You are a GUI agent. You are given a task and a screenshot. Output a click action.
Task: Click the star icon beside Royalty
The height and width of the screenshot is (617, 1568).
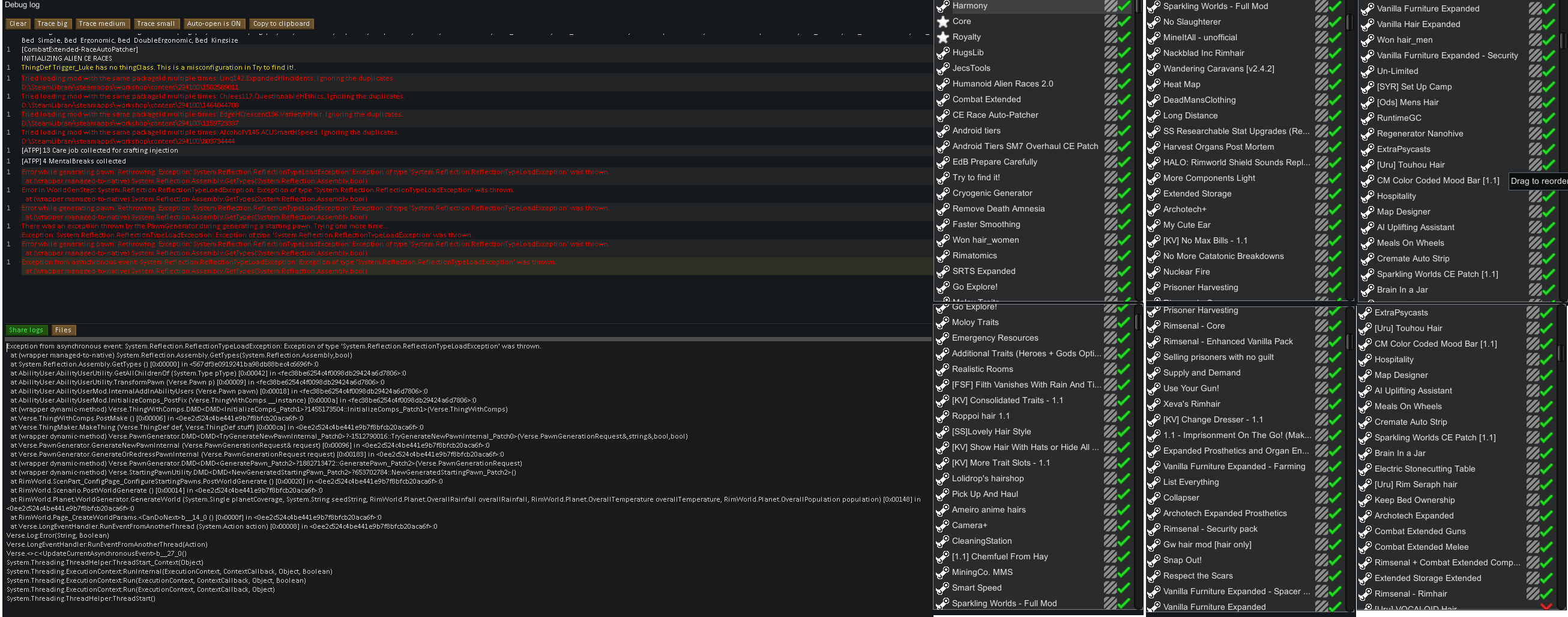[943, 37]
